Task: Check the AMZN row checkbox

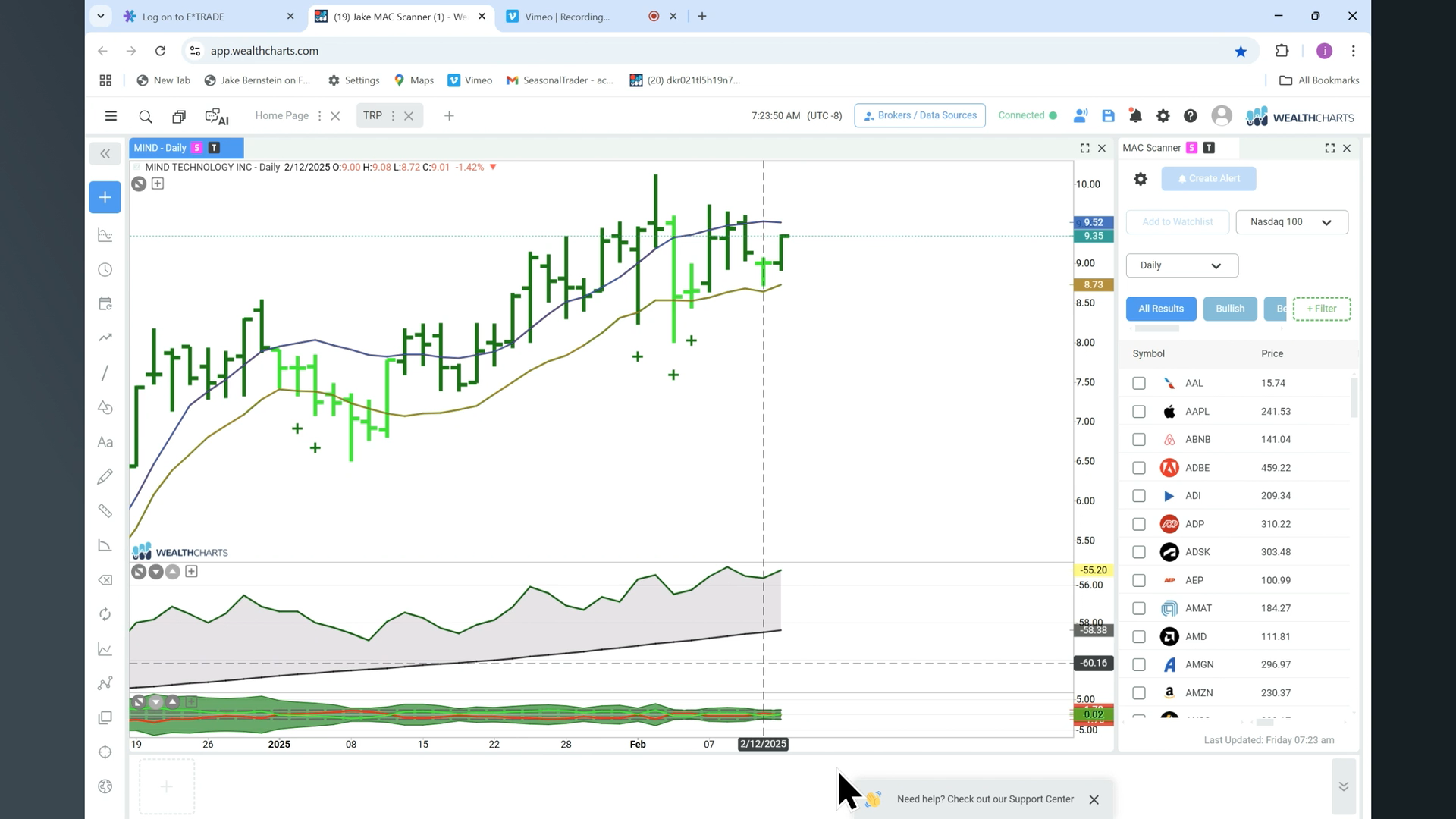Action: coord(1139,693)
